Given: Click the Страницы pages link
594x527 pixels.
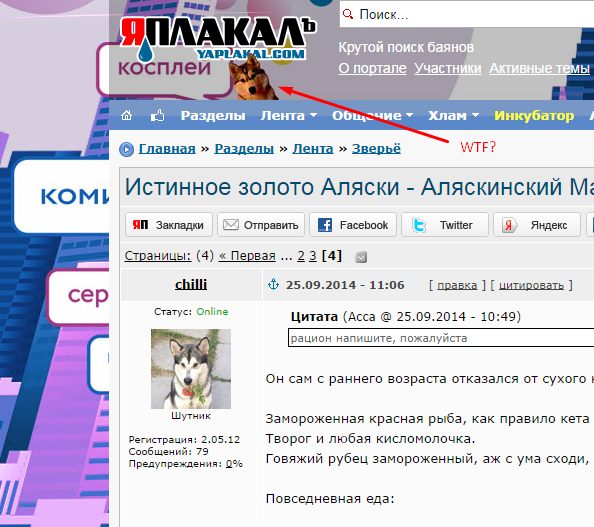Looking at the screenshot, I should tap(158, 256).
